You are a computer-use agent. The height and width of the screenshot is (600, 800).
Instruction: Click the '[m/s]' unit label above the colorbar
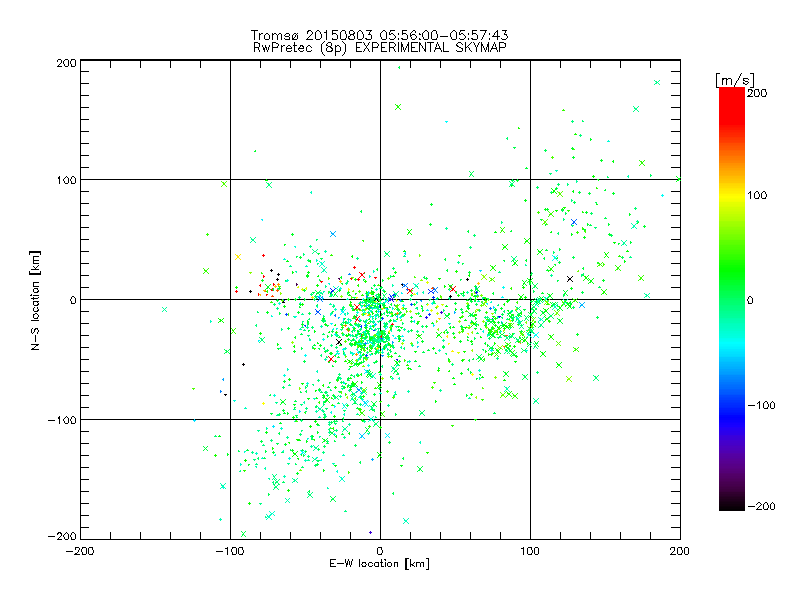(735, 80)
